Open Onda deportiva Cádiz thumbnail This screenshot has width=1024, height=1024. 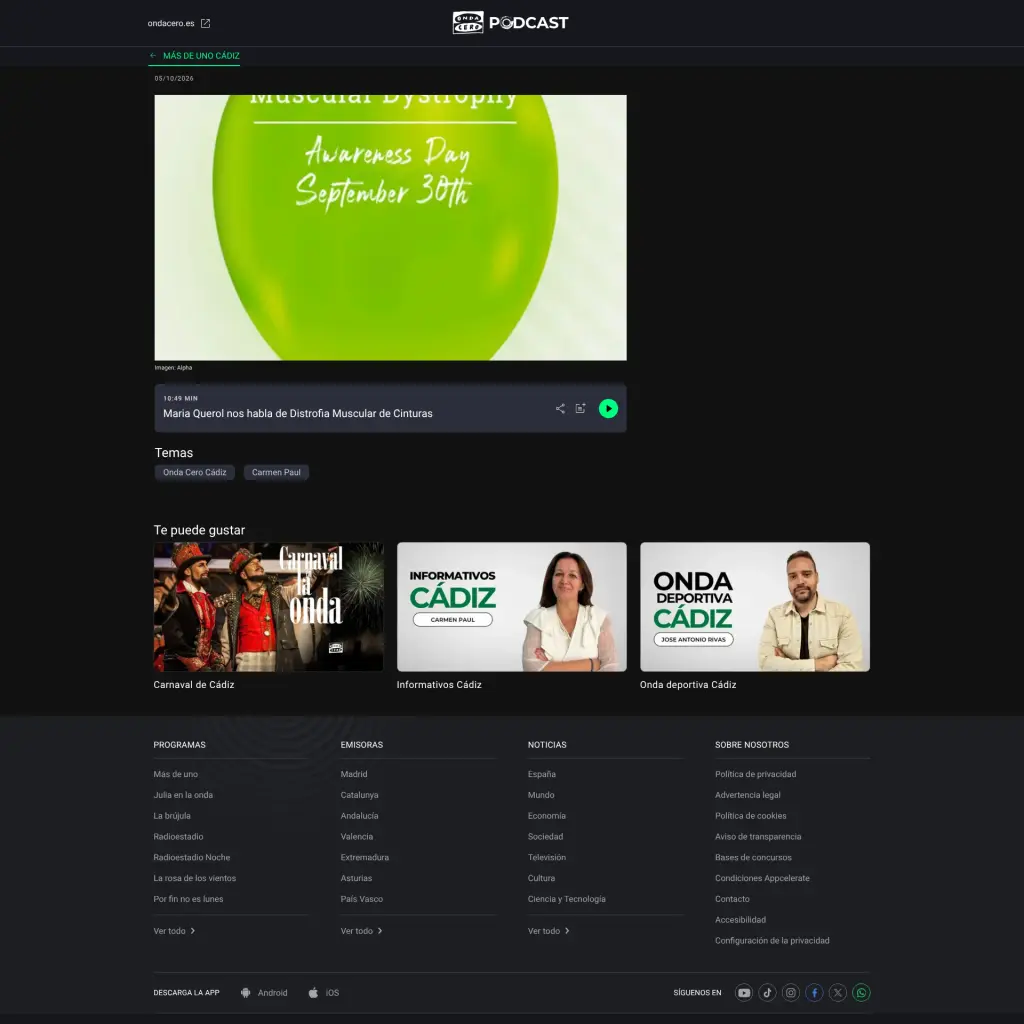click(x=755, y=607)
